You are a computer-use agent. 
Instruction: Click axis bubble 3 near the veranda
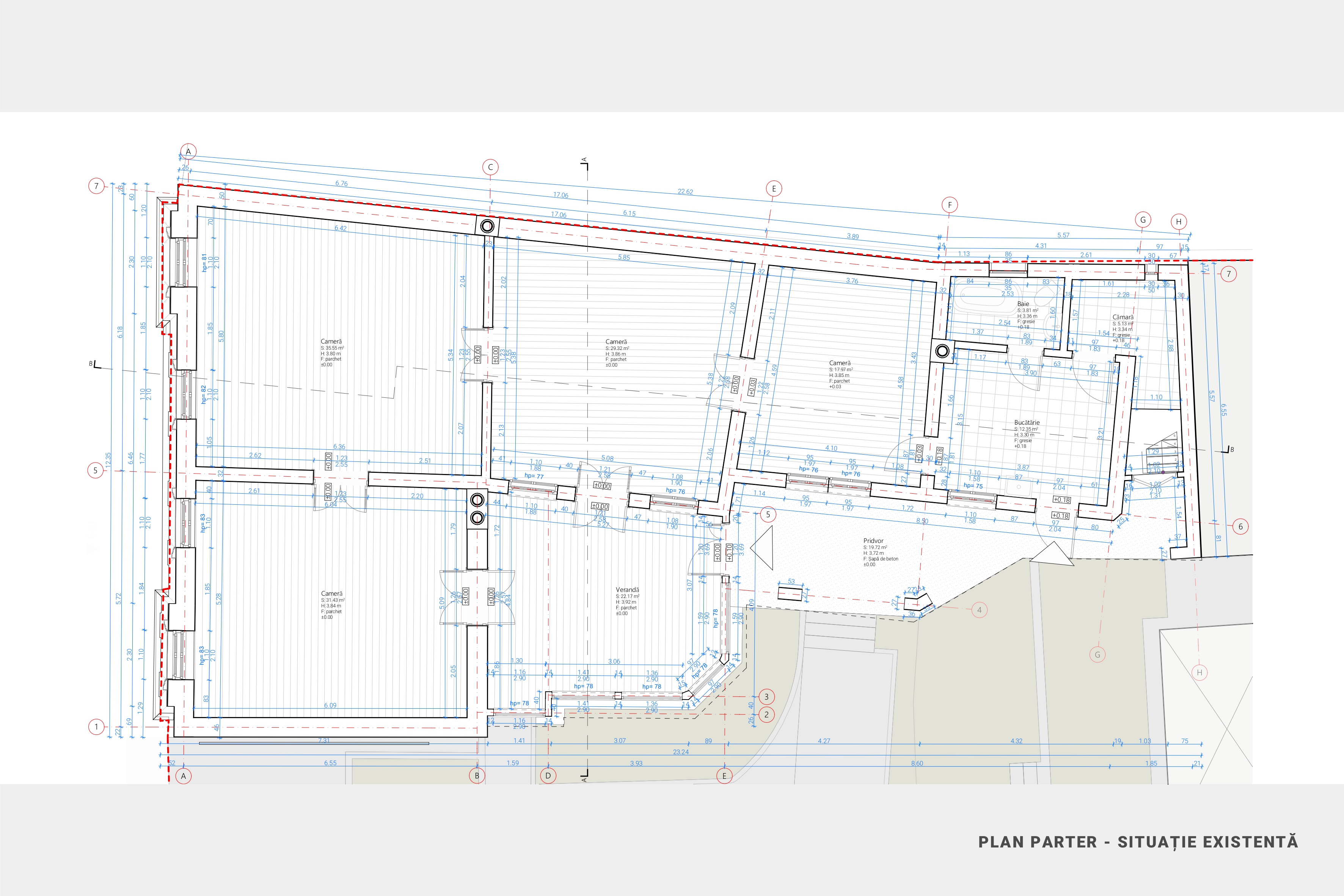pos(766,697)
